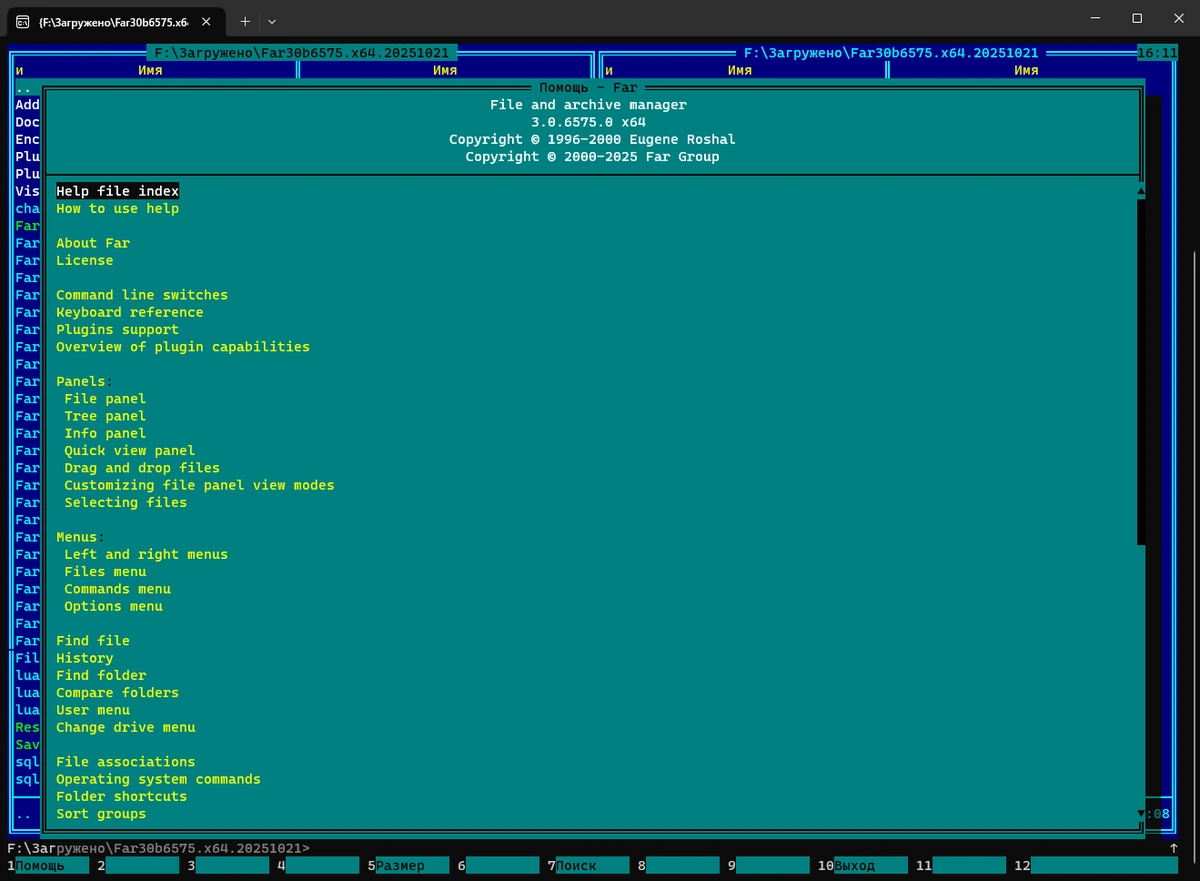
Task: Click help scrollbar up arrow
Action: pyautogui.click(x=1141, y=191)
